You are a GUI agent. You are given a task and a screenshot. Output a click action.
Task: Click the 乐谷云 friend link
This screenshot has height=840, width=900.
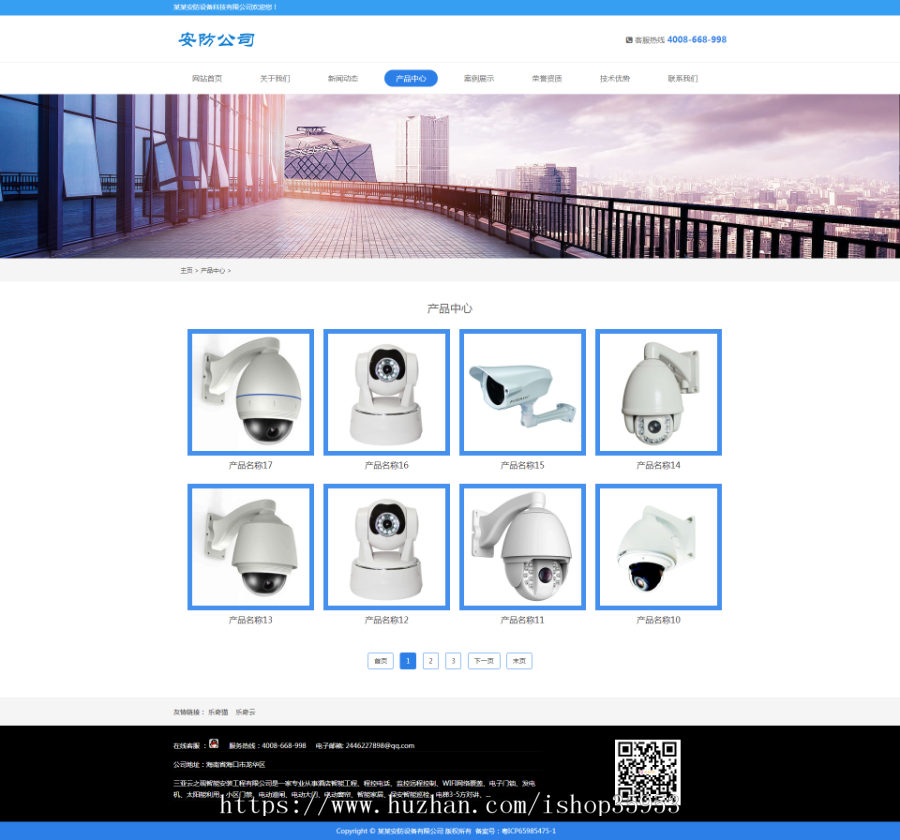pyautogui.click(x=247, y=711)
